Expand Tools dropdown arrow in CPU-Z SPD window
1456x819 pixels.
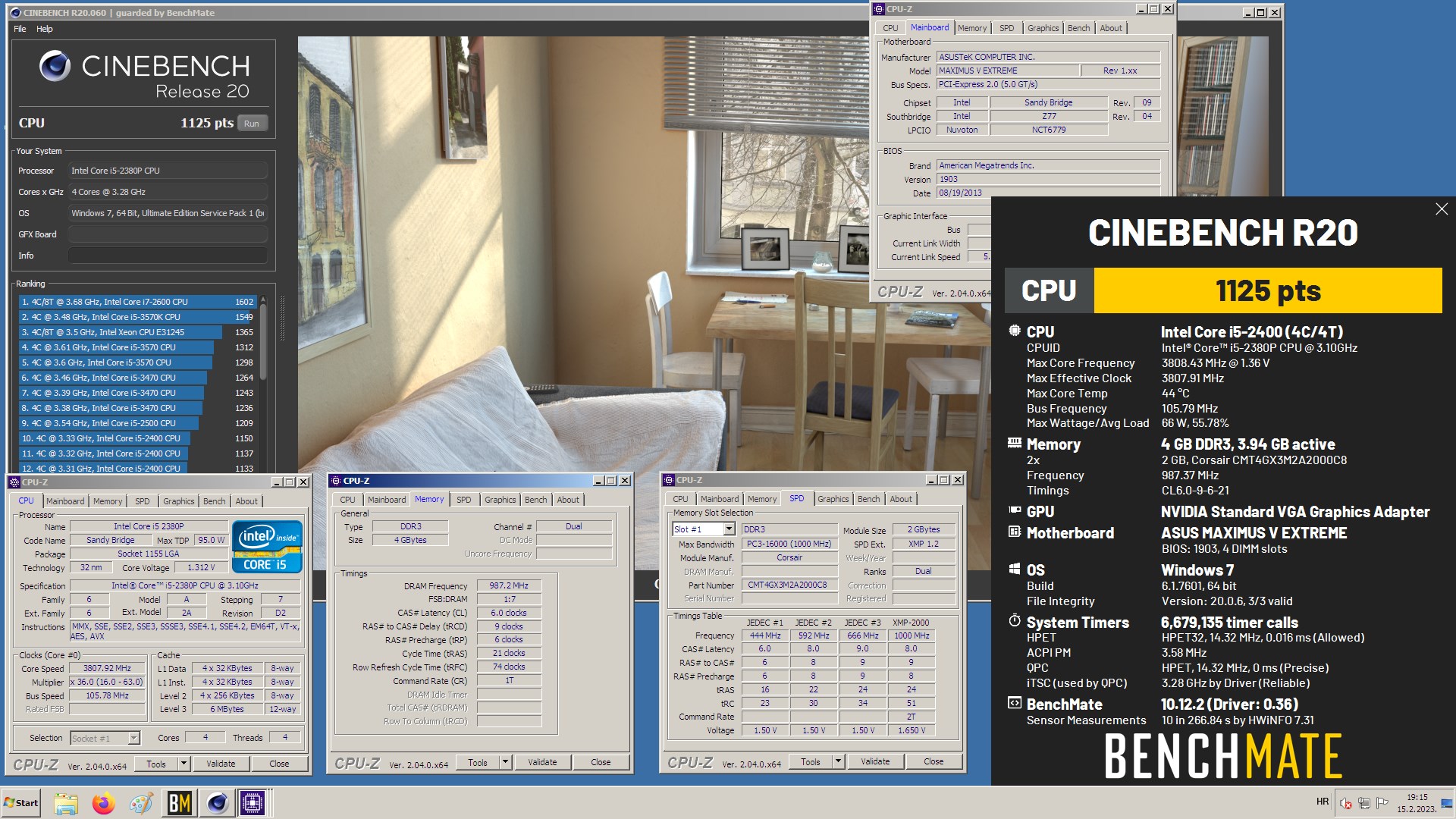point(838,761)
